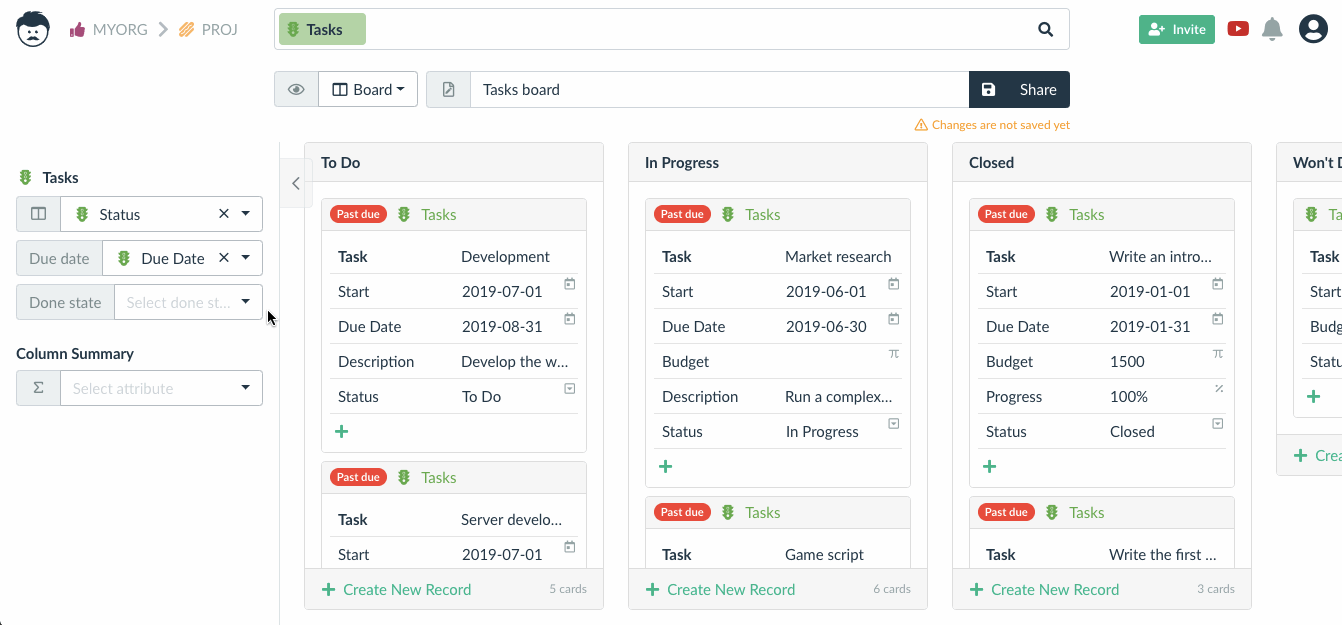Screen dimensions: 1342x625
Task: Open the user profile avatar
Action: (1313, 29)
